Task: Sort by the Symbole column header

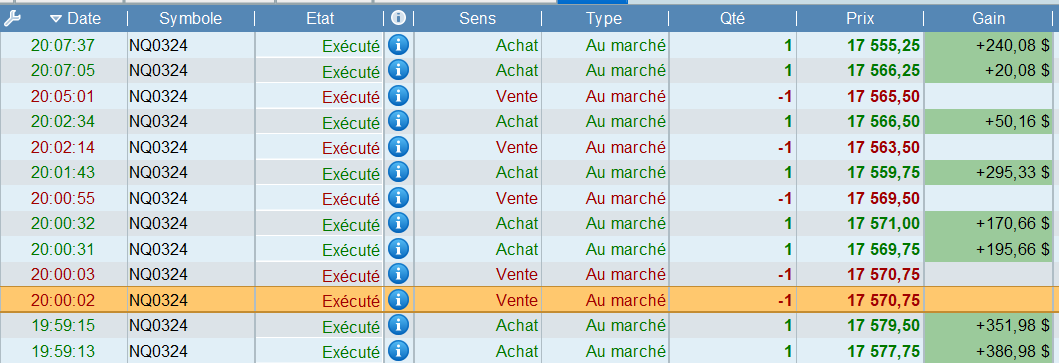Action: tap(190, 19)
